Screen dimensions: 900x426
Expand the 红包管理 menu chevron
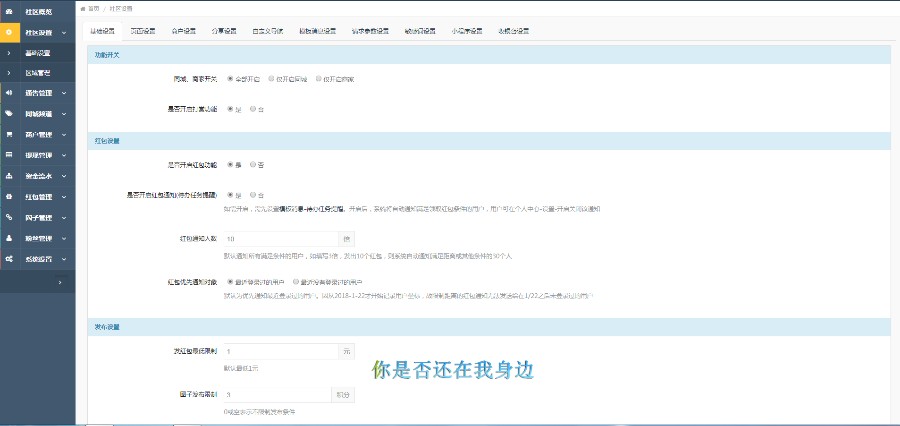(x=64, y=197)
